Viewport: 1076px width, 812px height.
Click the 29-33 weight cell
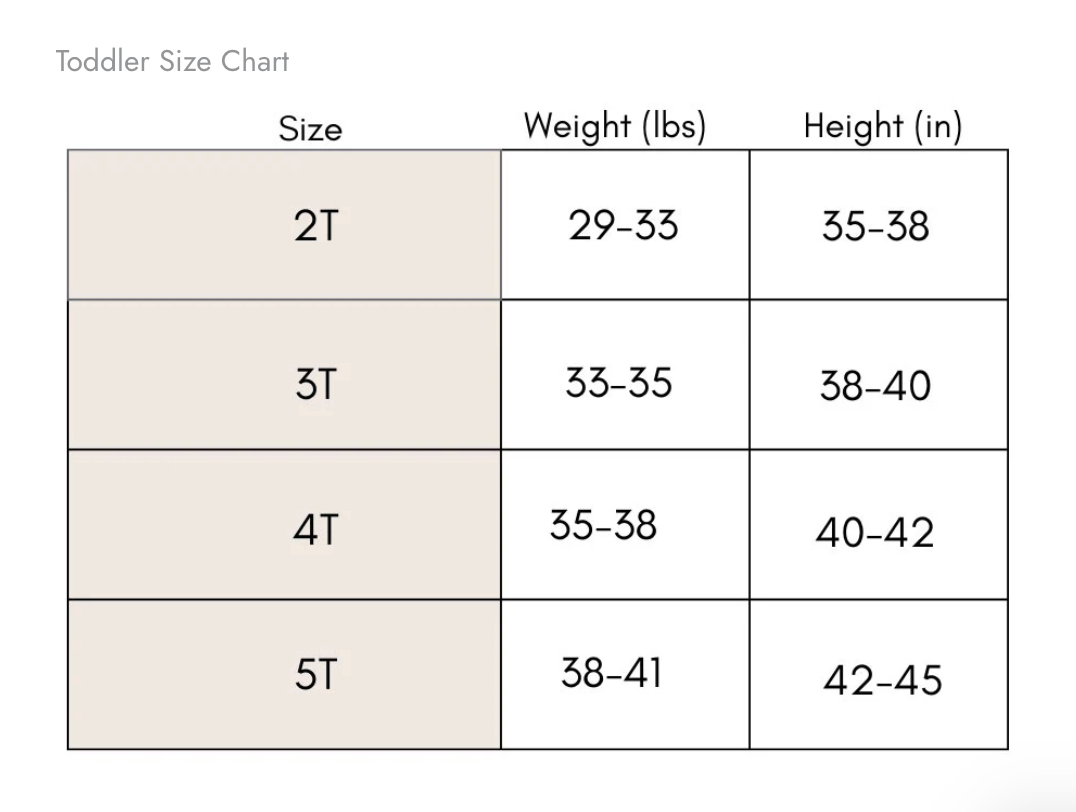pyautogui.click(x=623, y=226)
